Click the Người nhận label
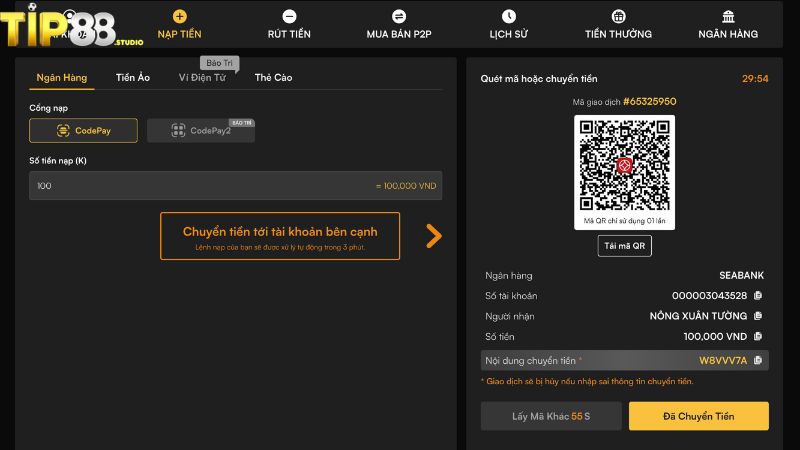 click(510, 316)
